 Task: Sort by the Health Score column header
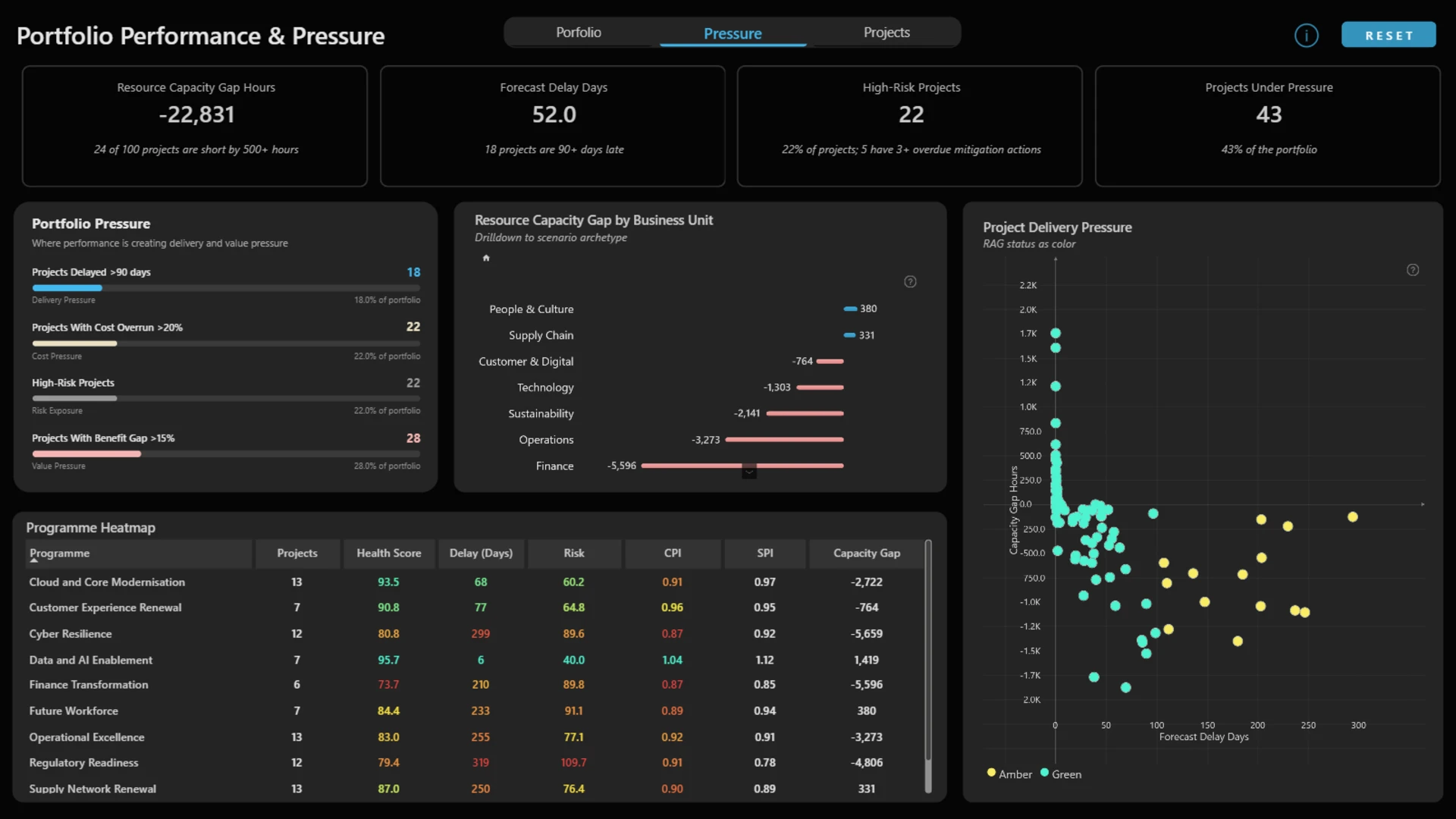389,554
